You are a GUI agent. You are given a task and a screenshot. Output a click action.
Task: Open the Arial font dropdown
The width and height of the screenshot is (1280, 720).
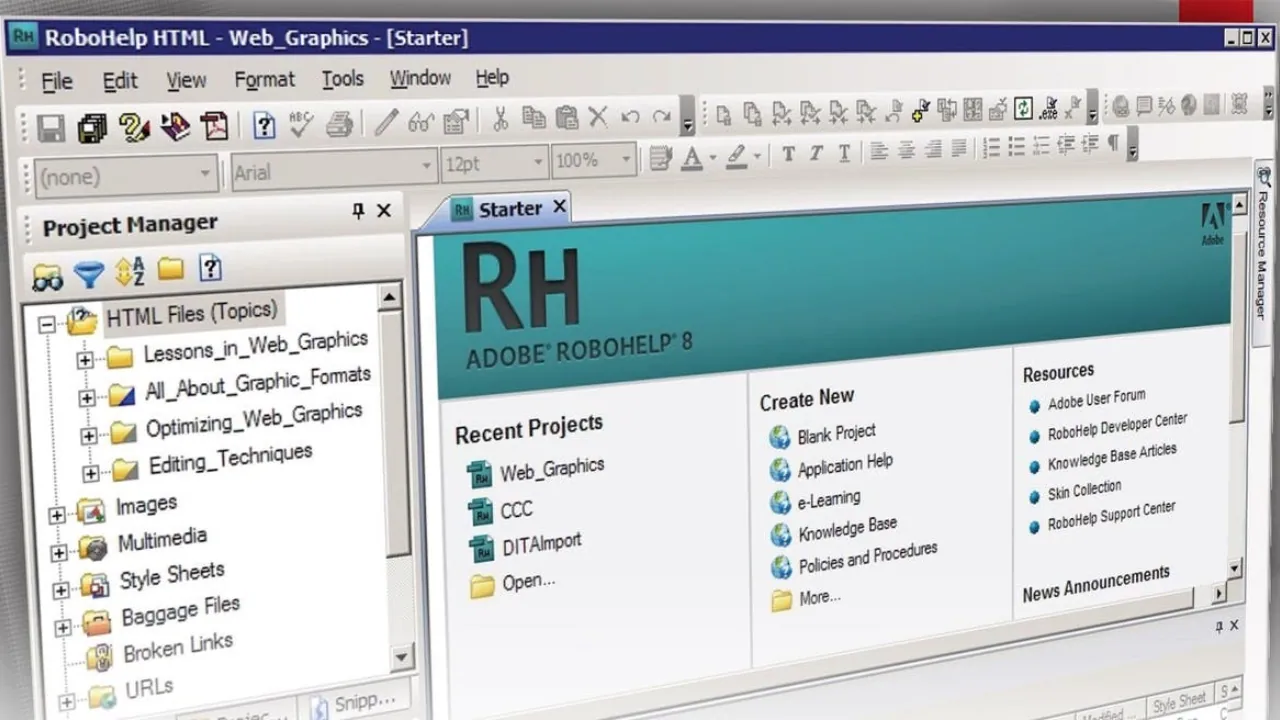[x=427, y=165]
